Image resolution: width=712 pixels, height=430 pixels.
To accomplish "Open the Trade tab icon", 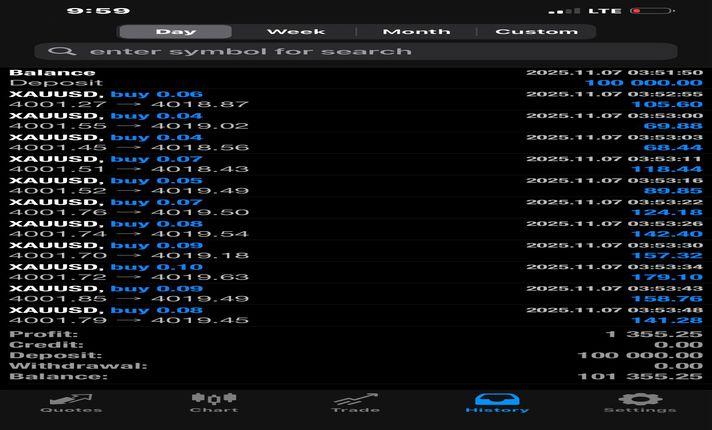I will pyautogui.click(x=356, y=399).
